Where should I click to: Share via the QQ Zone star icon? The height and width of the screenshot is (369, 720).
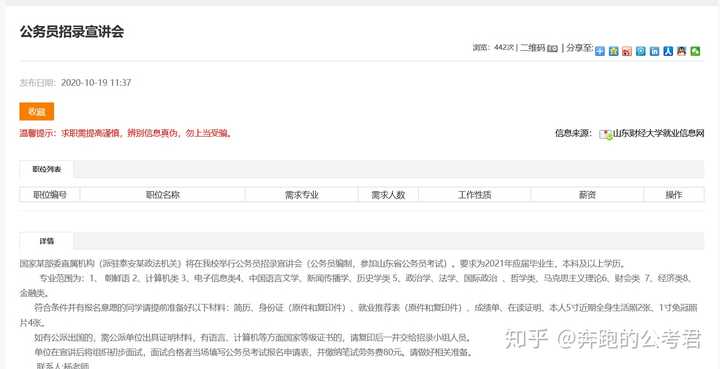[x=613, y=51]
